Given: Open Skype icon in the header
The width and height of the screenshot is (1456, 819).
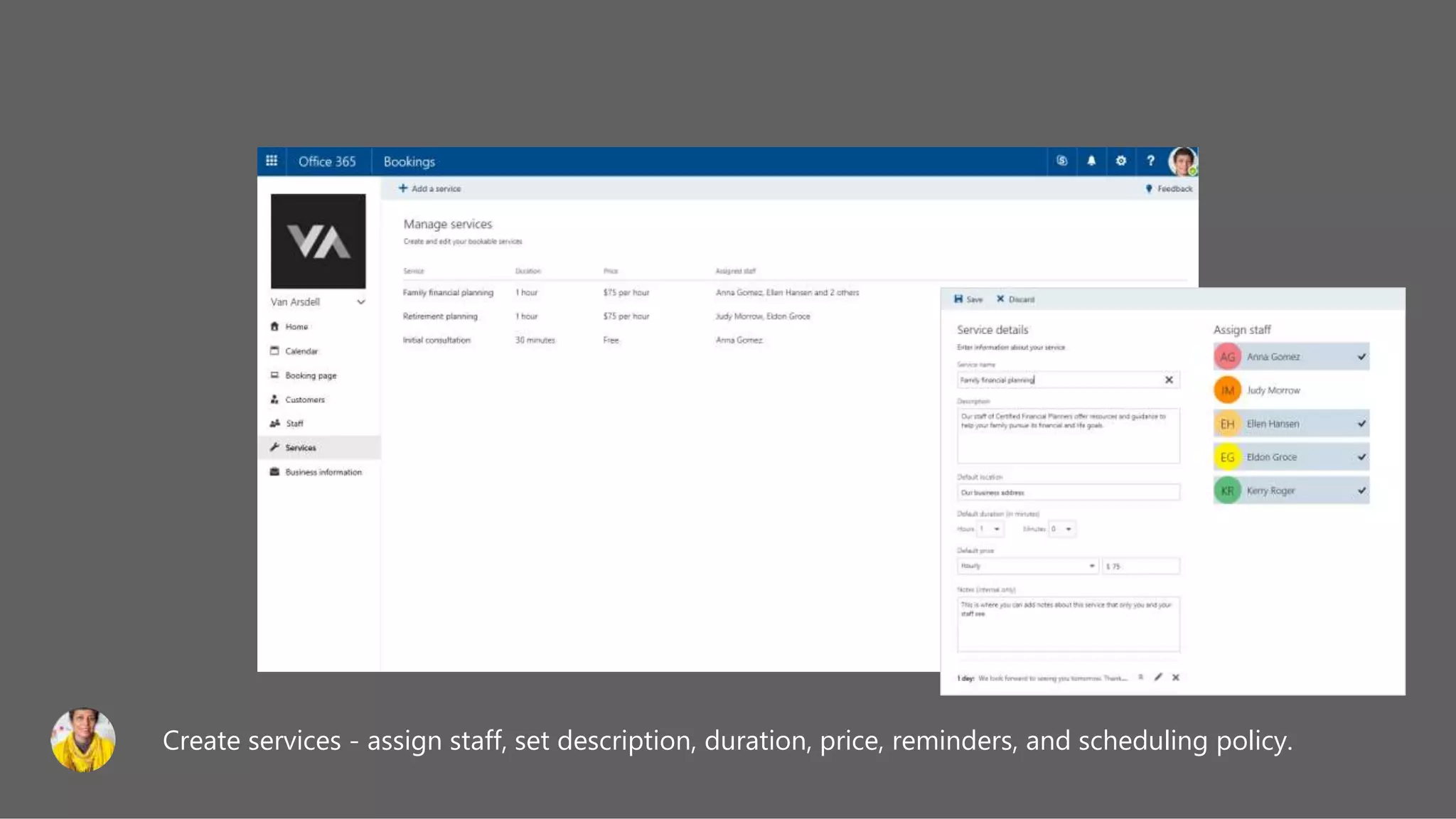Looking at the screenshot, I should [x=1061, y=161].
